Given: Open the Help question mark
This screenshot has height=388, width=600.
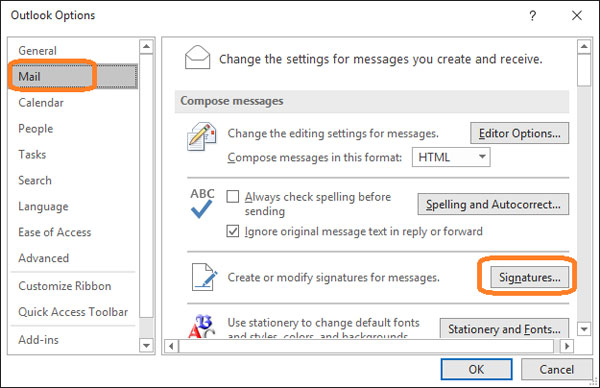Looking at the screenshot, I should [x=532, y=16].
